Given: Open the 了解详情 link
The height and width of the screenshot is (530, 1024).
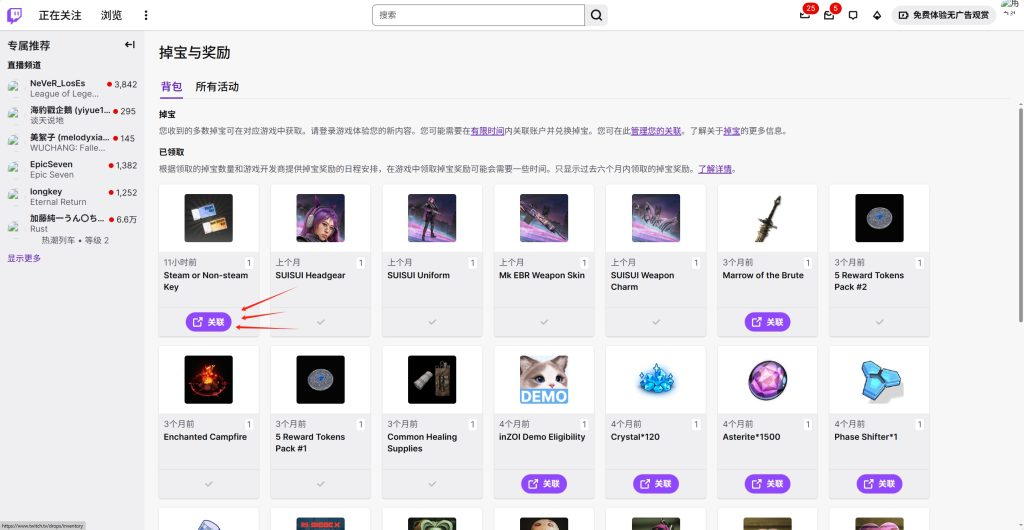Looking at the screenshot, I should [x=714, y=169].
